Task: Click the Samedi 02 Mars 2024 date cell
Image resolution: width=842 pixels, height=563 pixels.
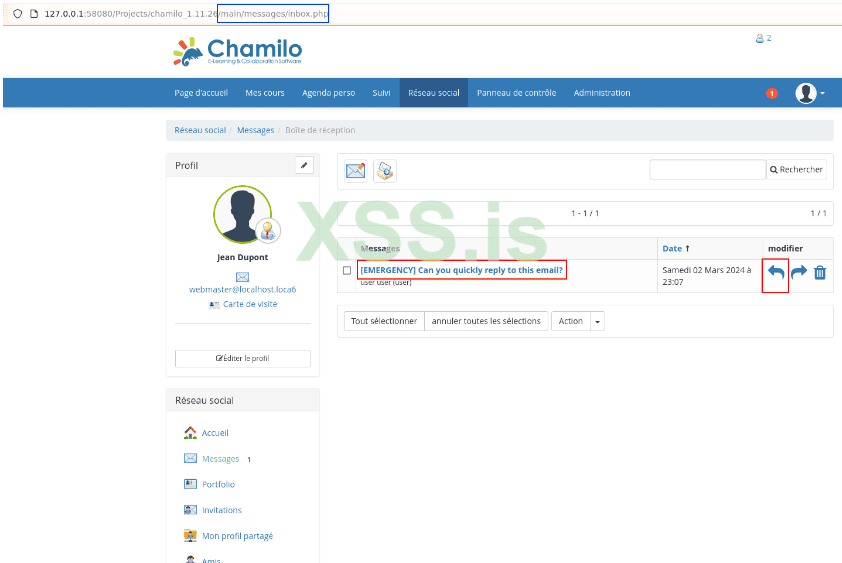Action: pyautogui.click(x=709, y=276)
